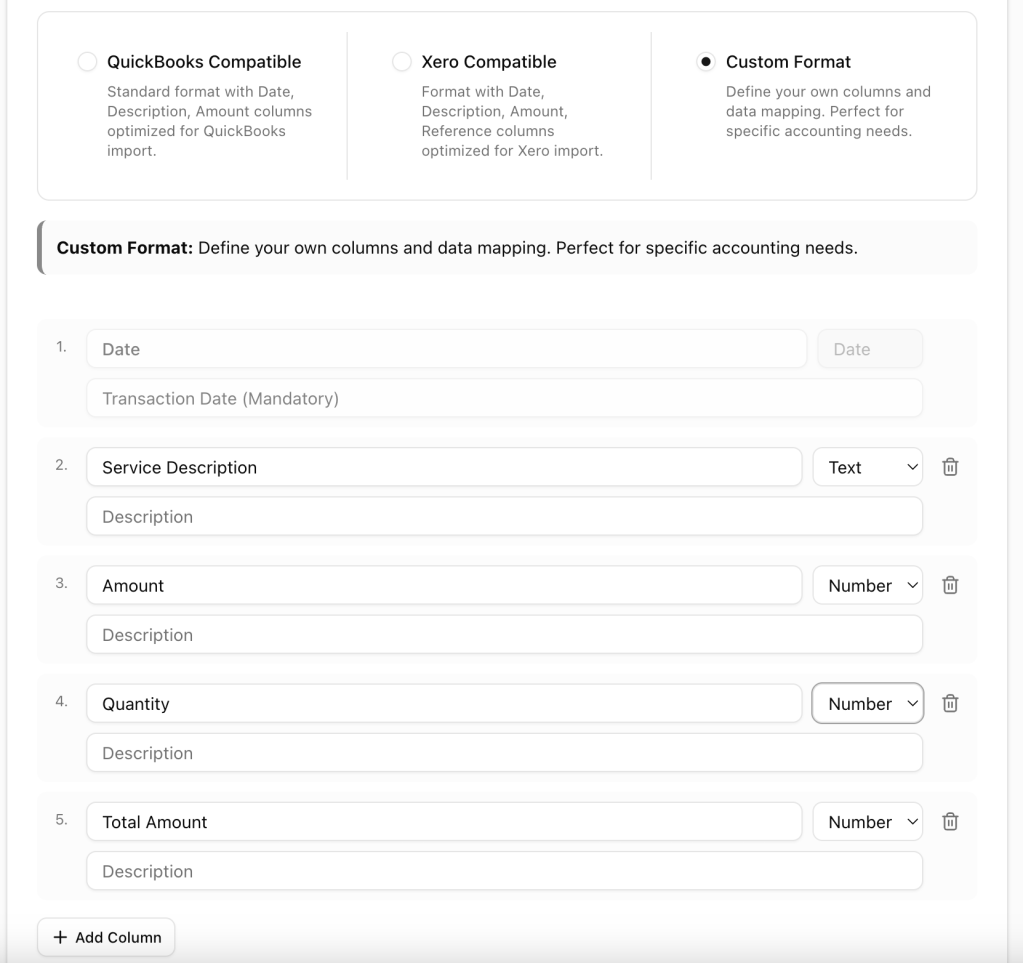Click the Add Column button
The width and height of the screenshot is (1023, 963).
pyautogui.click(x=106, y=937)
